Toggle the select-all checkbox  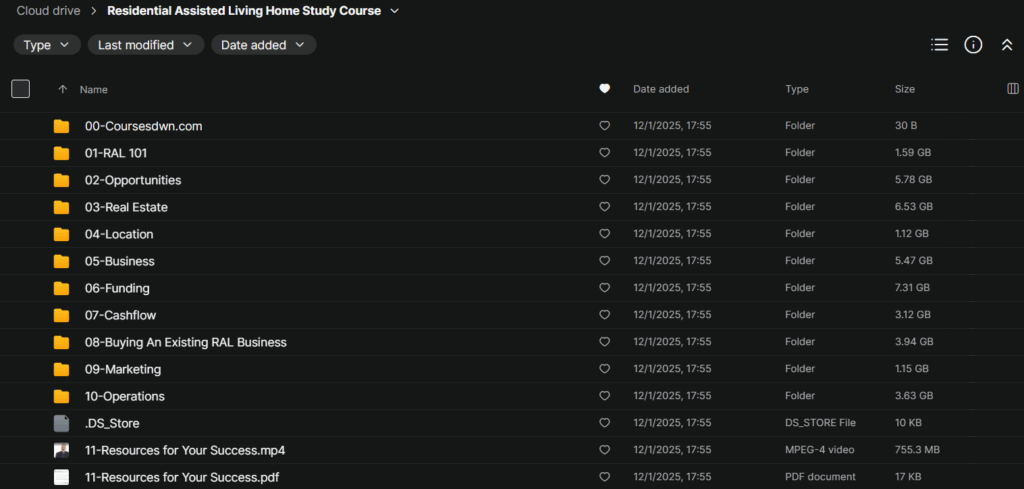[21, 89]
